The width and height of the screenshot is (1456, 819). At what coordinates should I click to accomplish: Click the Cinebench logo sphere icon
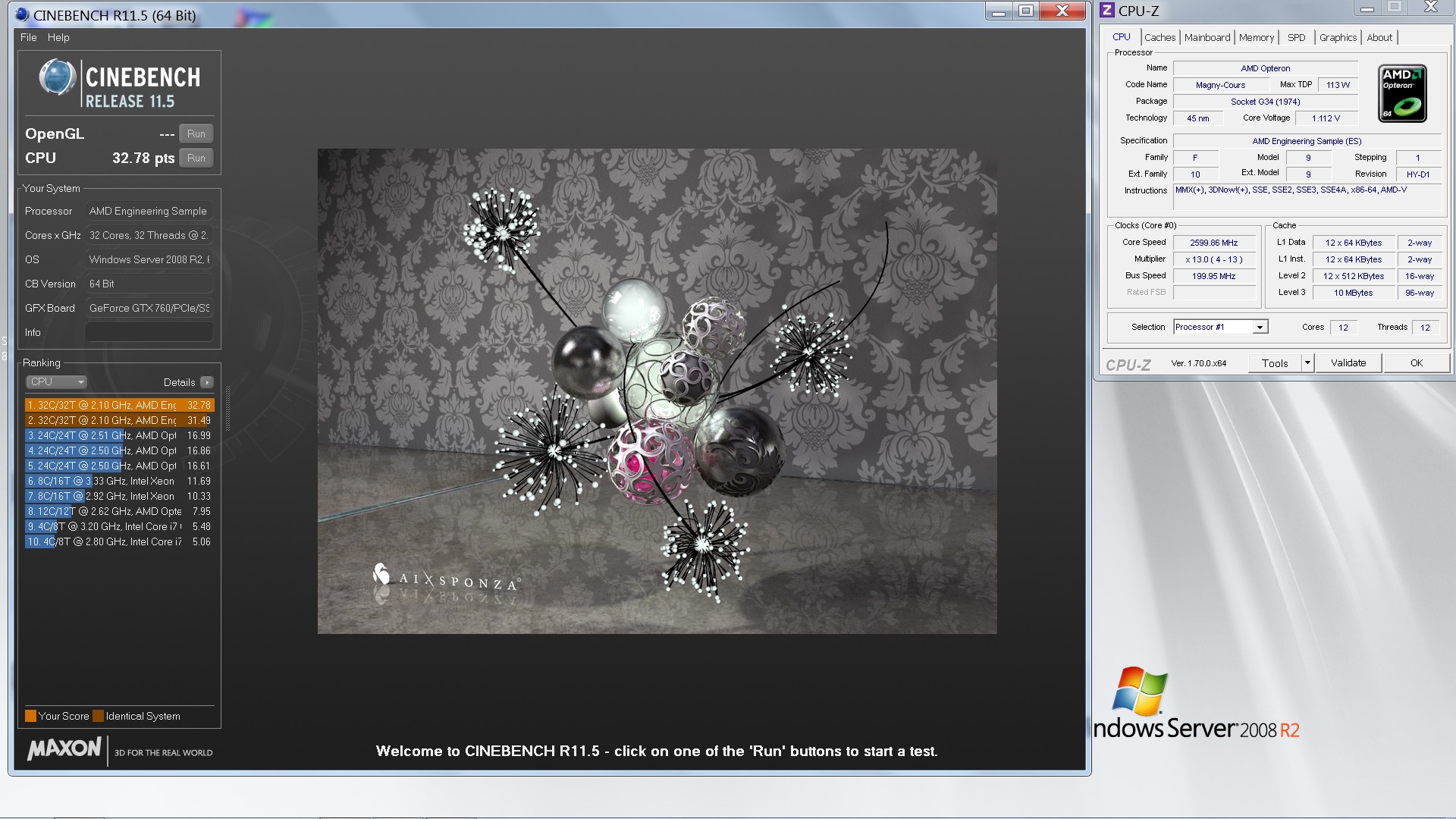click(x=57, y=77)
